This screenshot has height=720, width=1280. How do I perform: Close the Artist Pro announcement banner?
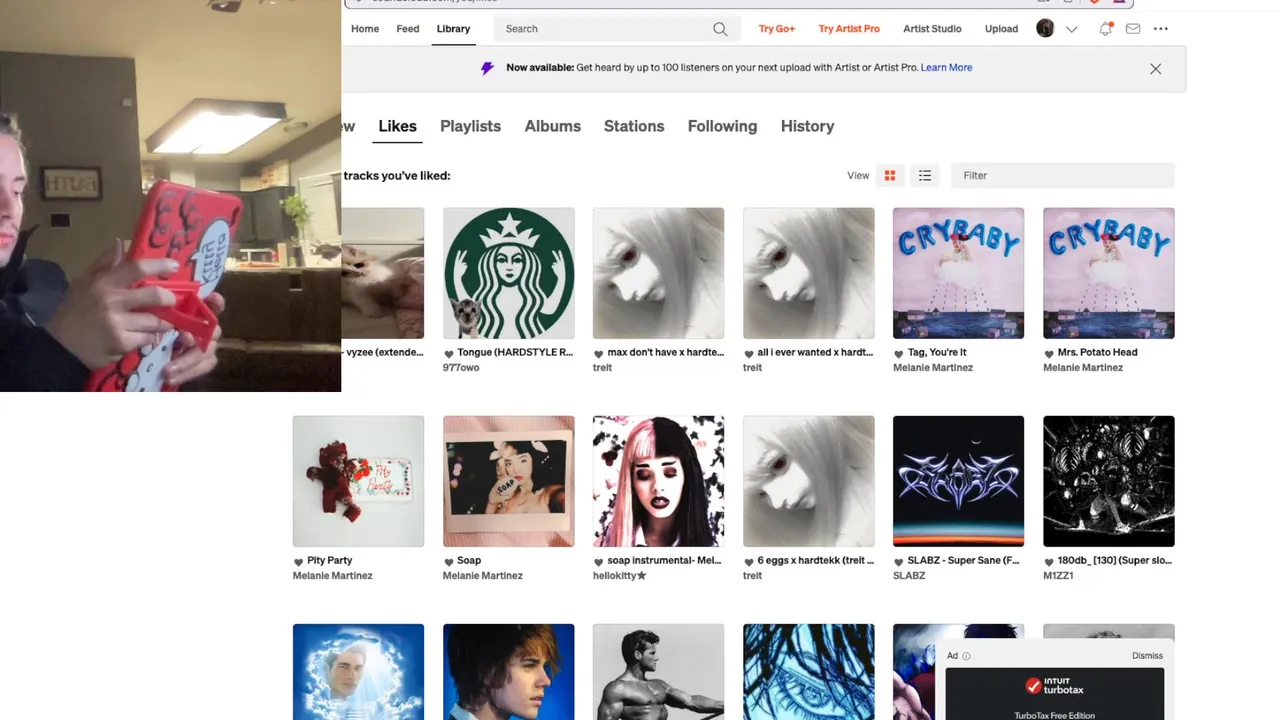[1155, 69]
